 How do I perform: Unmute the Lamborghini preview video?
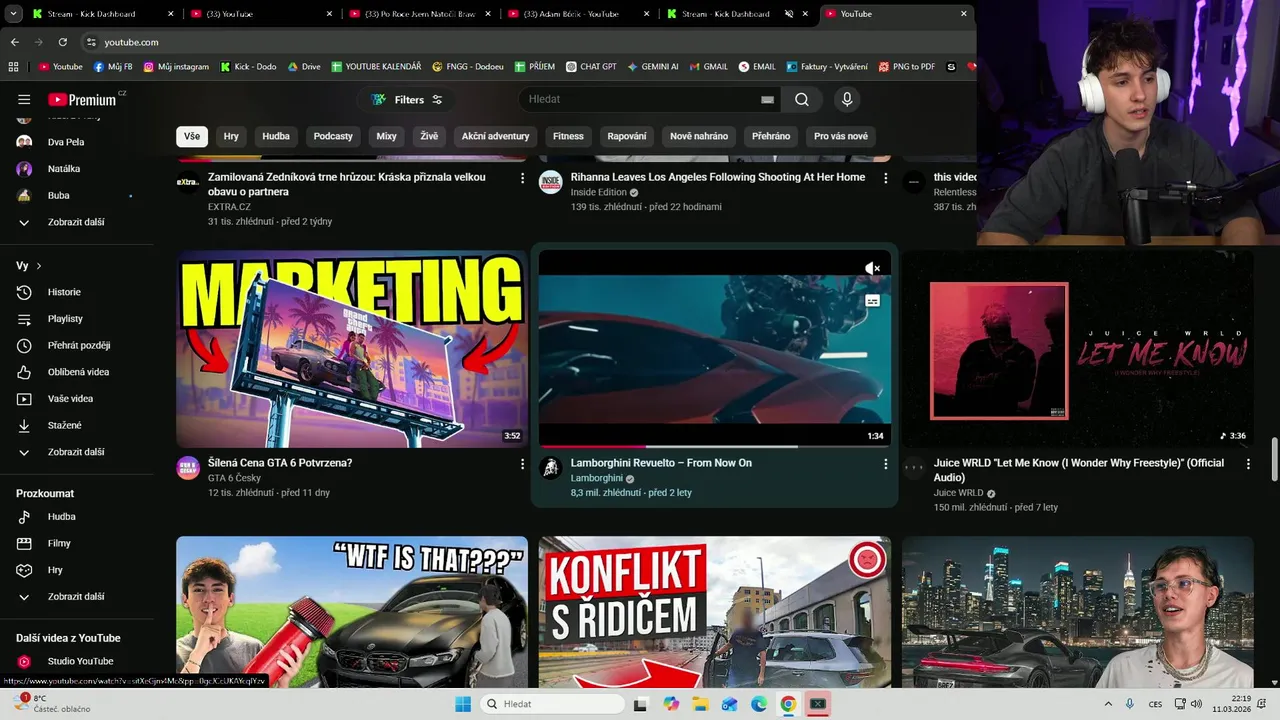[872, 268]
